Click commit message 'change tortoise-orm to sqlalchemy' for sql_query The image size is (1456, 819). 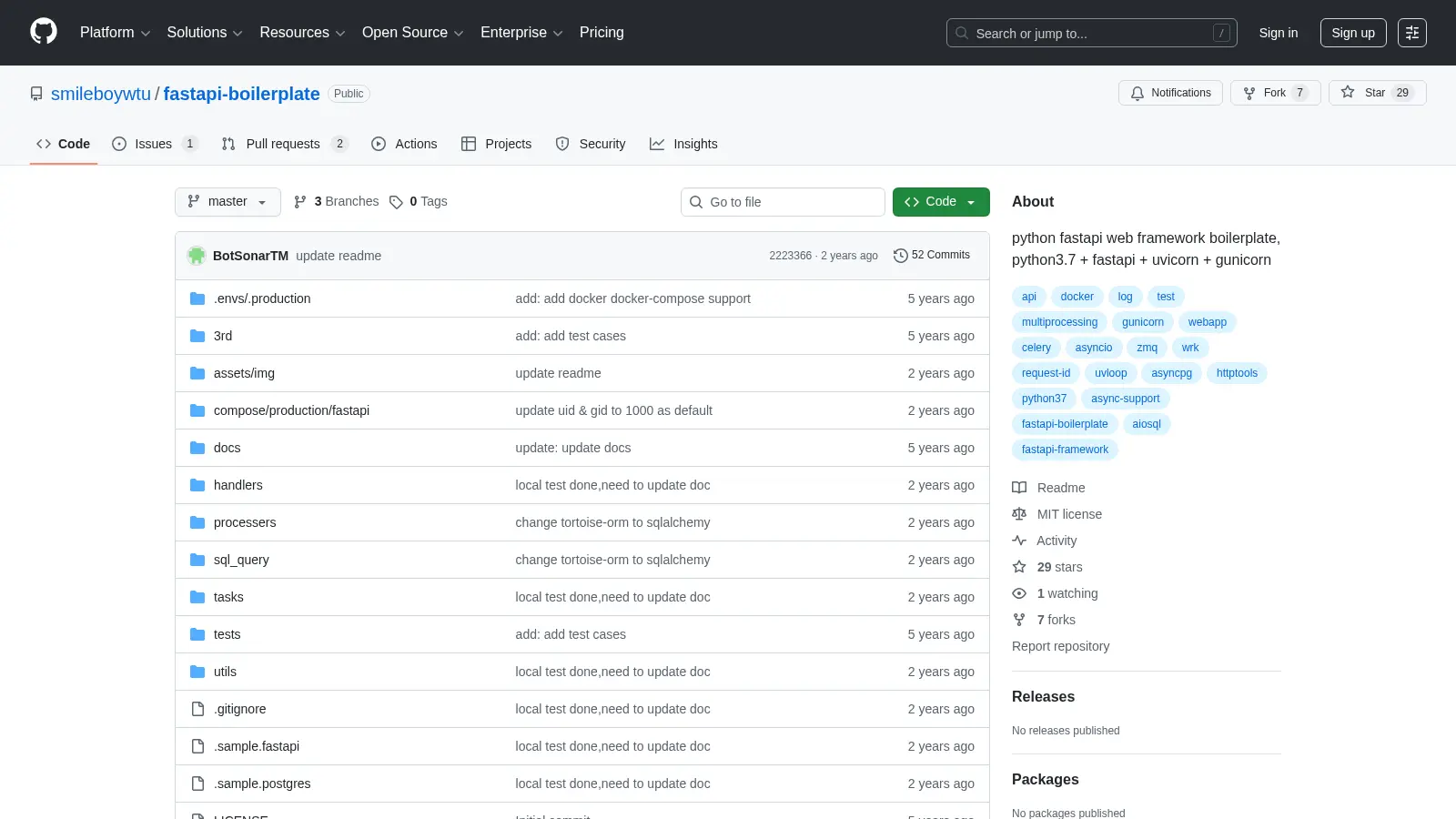612,560
